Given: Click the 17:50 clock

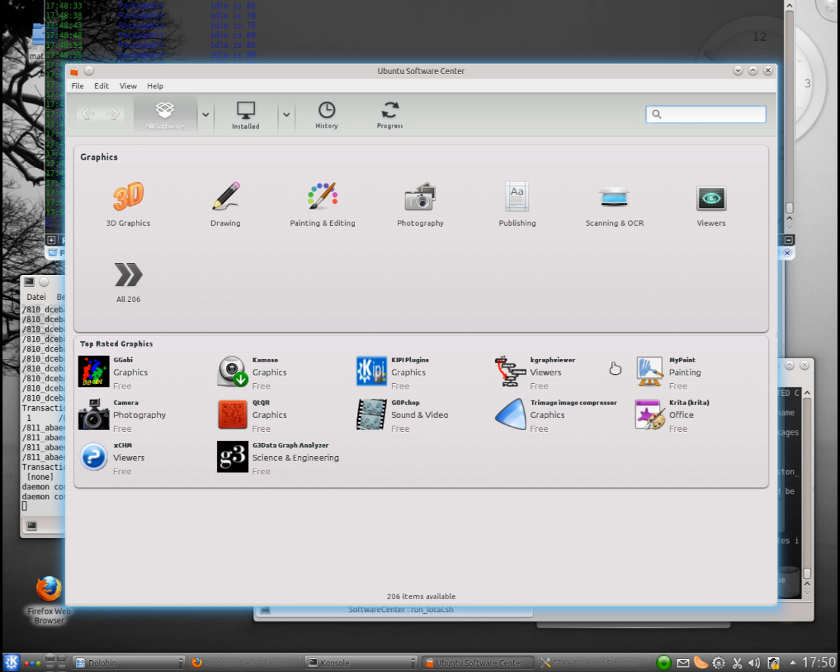Looking at the screenshot, I should tap(819, 663).
